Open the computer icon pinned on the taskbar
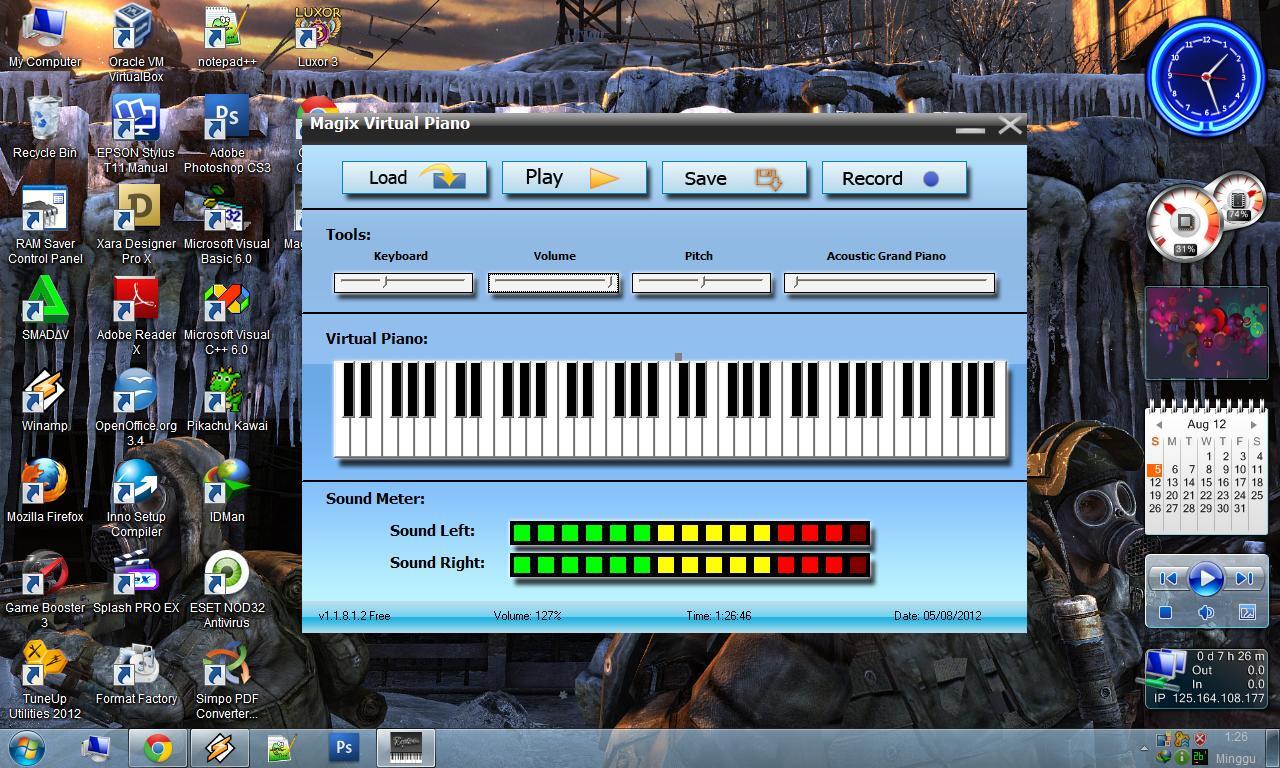This screenshot has width=1280, height=768. click(x=97, y=748)
